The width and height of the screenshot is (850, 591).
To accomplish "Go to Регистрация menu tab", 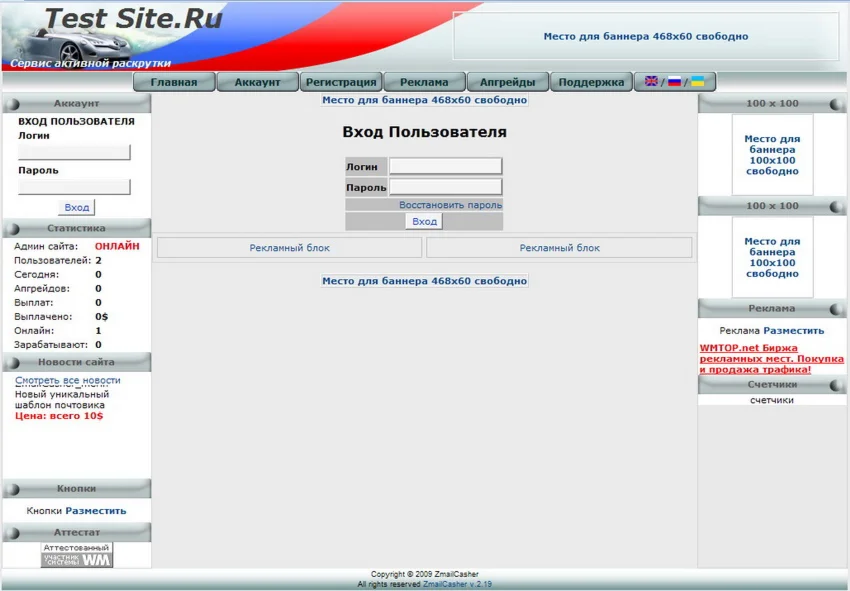I will pyautogui.click(x=341, y=82).
